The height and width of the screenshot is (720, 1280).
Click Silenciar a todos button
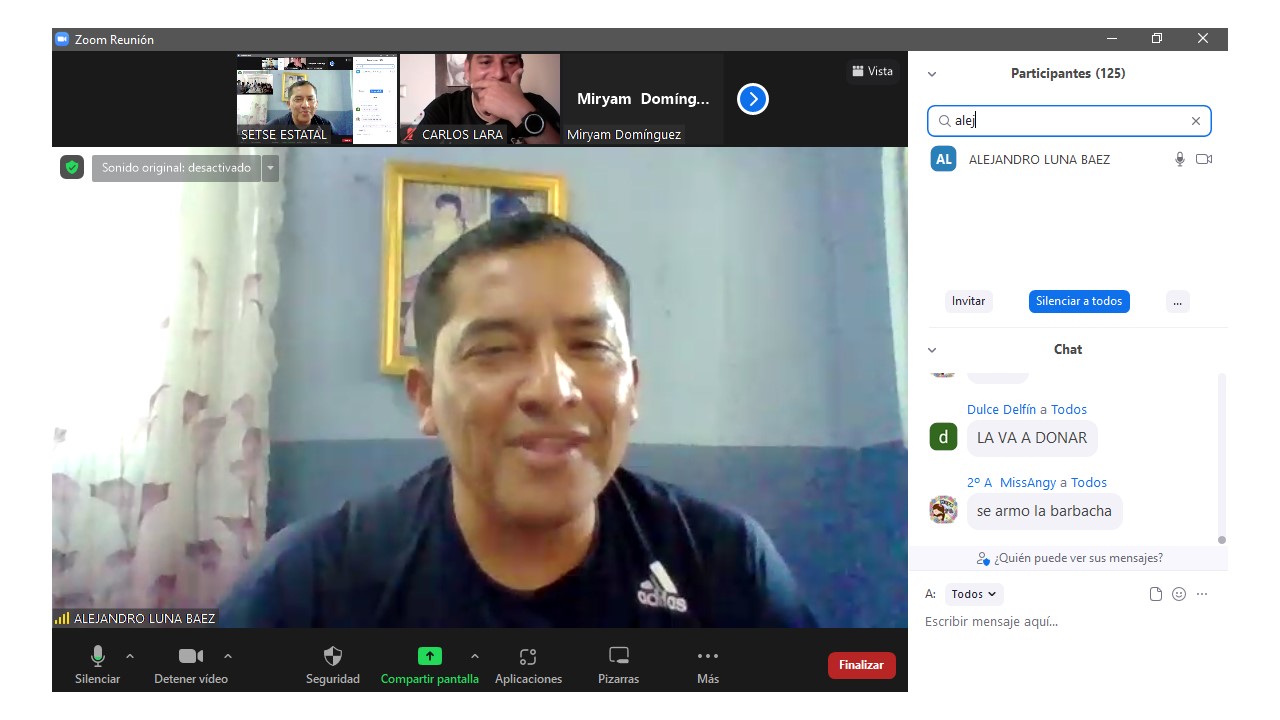pos(1079,301)
